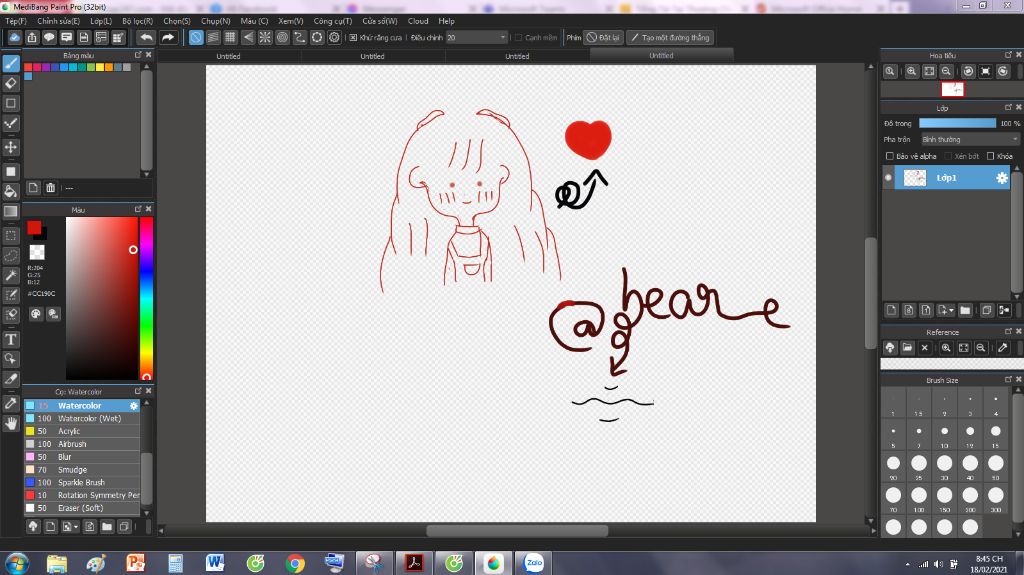Open the Công cụ(T) menu

coord(332,21)
